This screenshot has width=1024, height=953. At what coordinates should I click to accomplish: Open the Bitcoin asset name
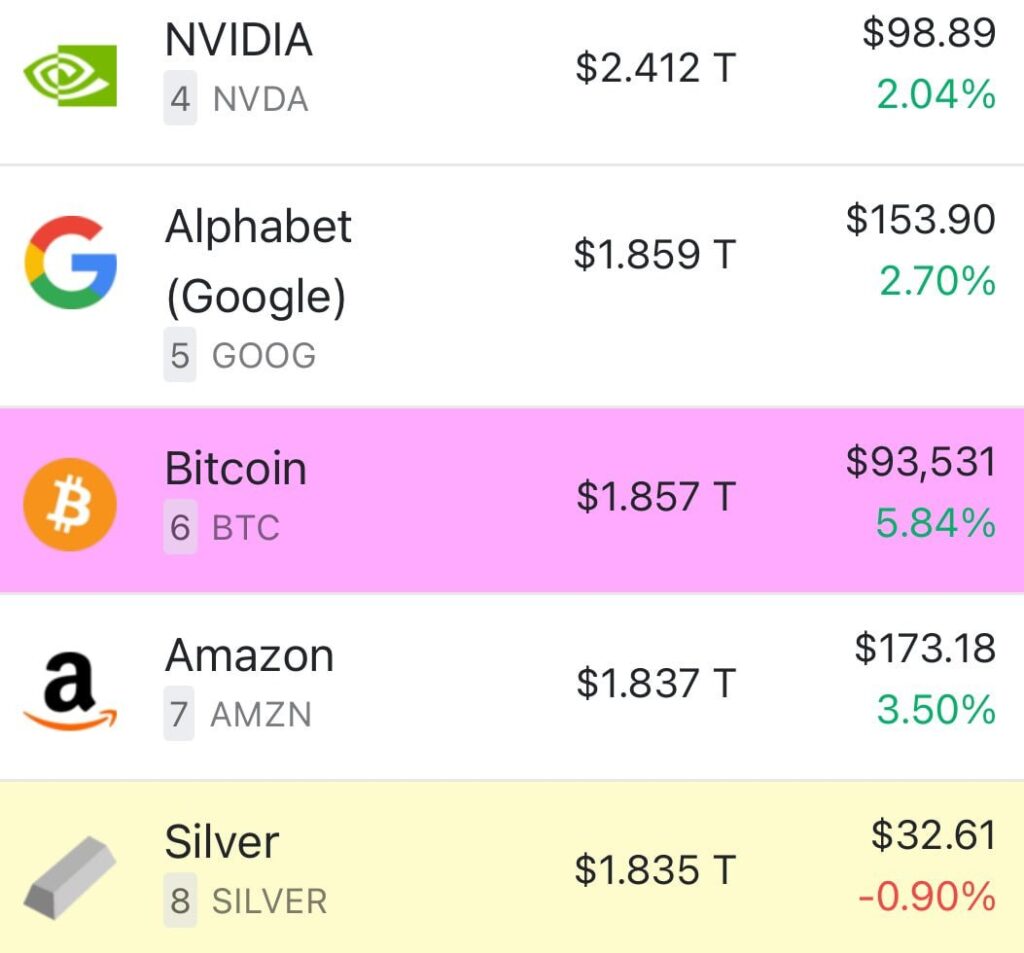[x=236, y=468]
